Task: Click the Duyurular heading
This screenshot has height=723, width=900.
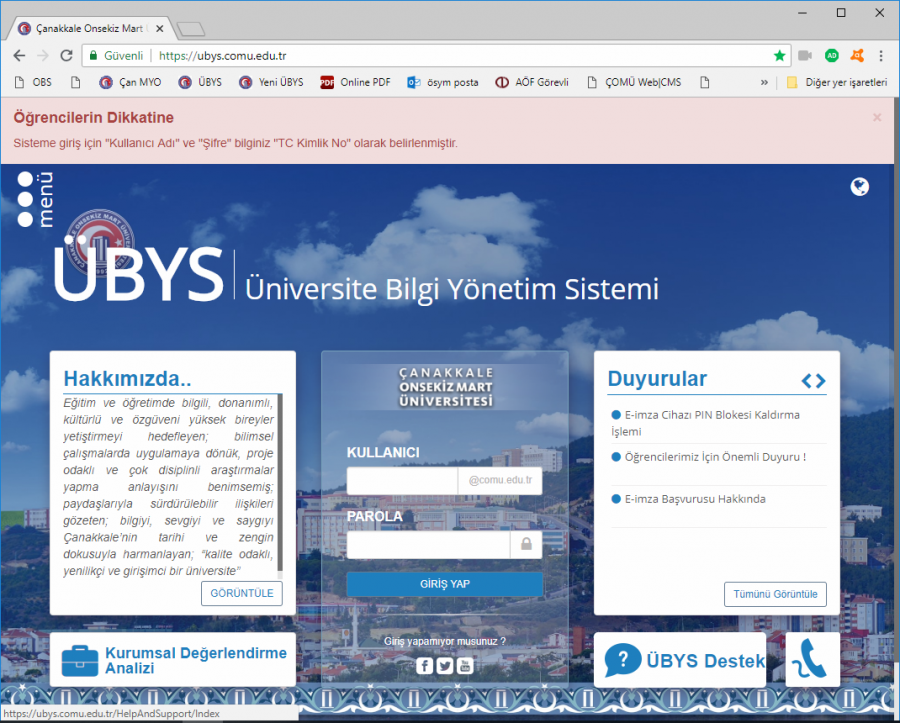Action: [x=657, y=379]
